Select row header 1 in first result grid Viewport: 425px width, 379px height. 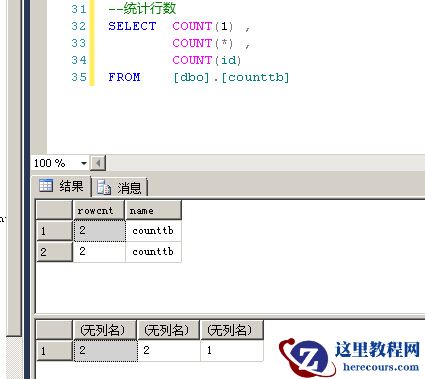tap(54, 231)
